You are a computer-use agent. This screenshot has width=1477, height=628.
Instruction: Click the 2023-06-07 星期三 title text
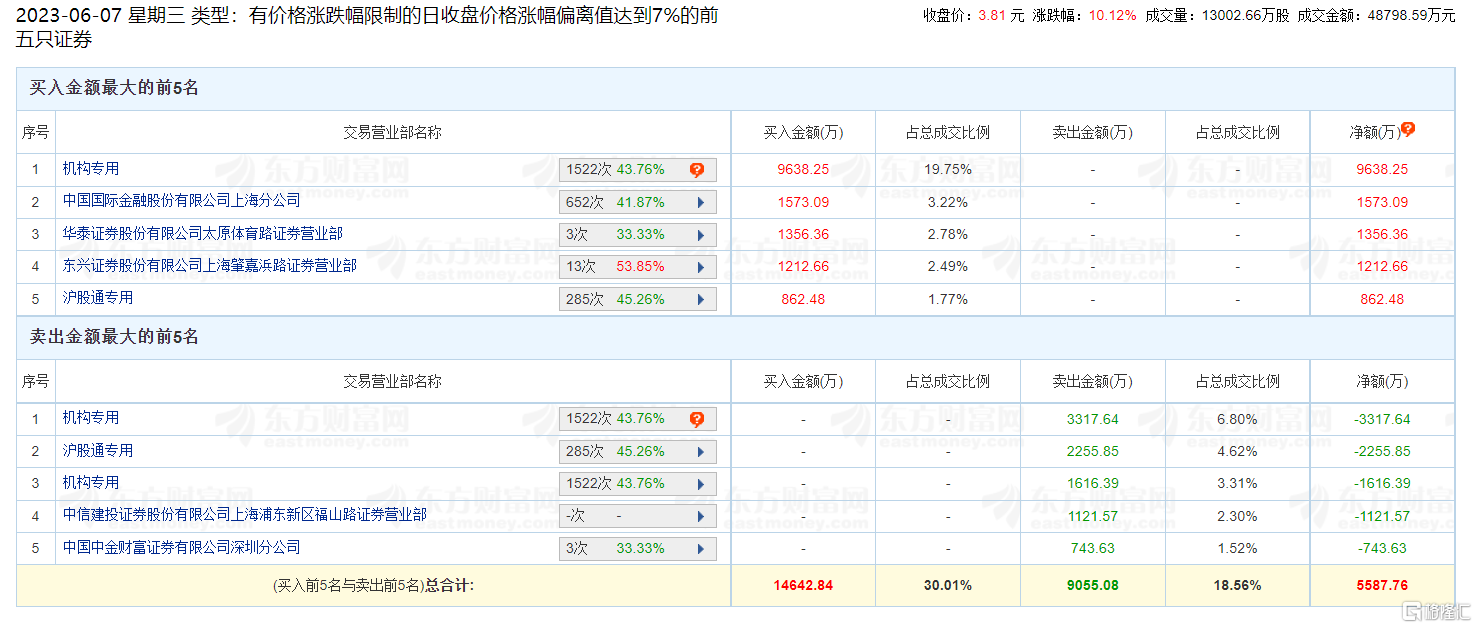tap(99, 16)
